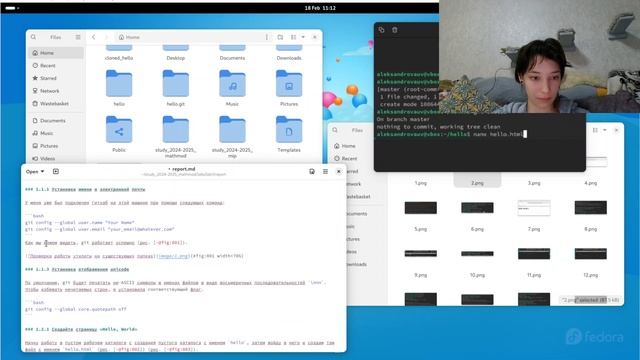Expand the view options arrow in the second Files window
This screenshot has height=360, width=640.
click(605, 130)
